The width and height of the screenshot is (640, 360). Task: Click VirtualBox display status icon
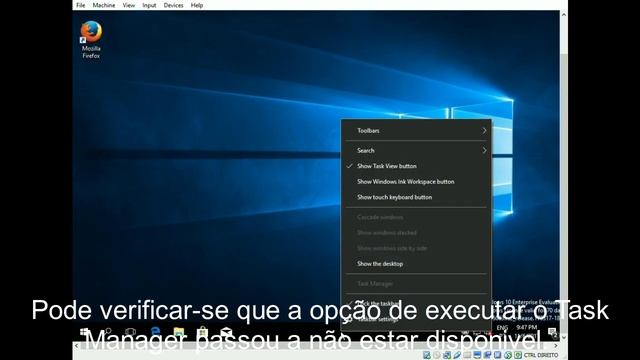[477, 355]
